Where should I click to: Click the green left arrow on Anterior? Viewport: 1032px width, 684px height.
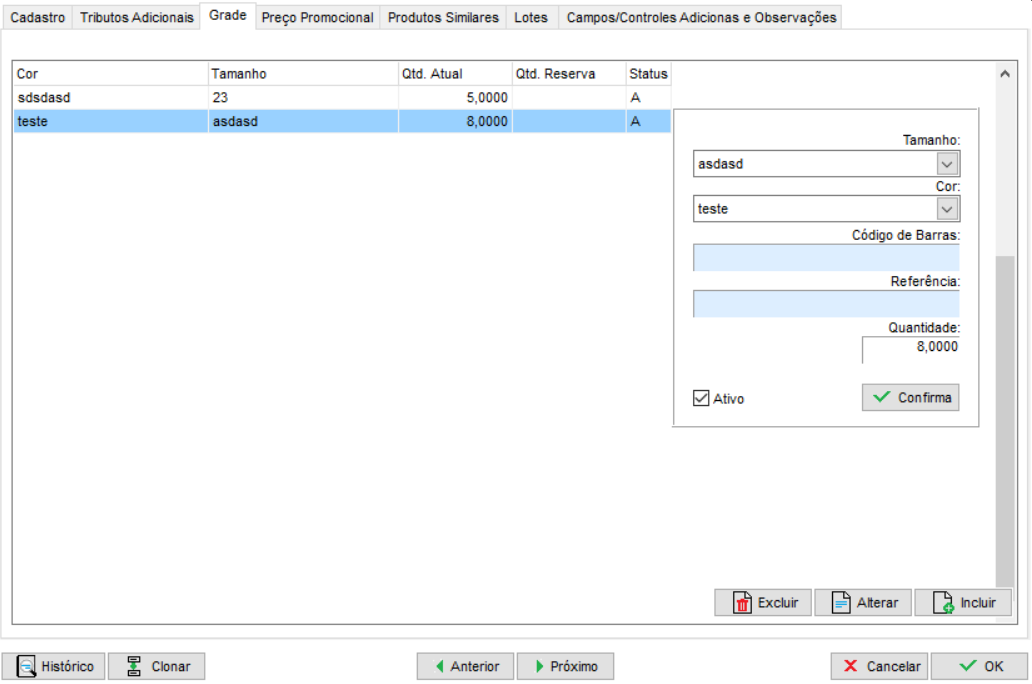click(x=440, y=666)
